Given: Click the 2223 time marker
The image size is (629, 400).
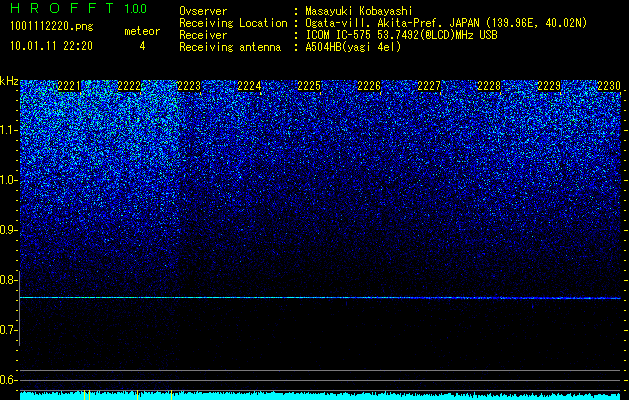Looking at the screenshot, I should pos(189,86).
